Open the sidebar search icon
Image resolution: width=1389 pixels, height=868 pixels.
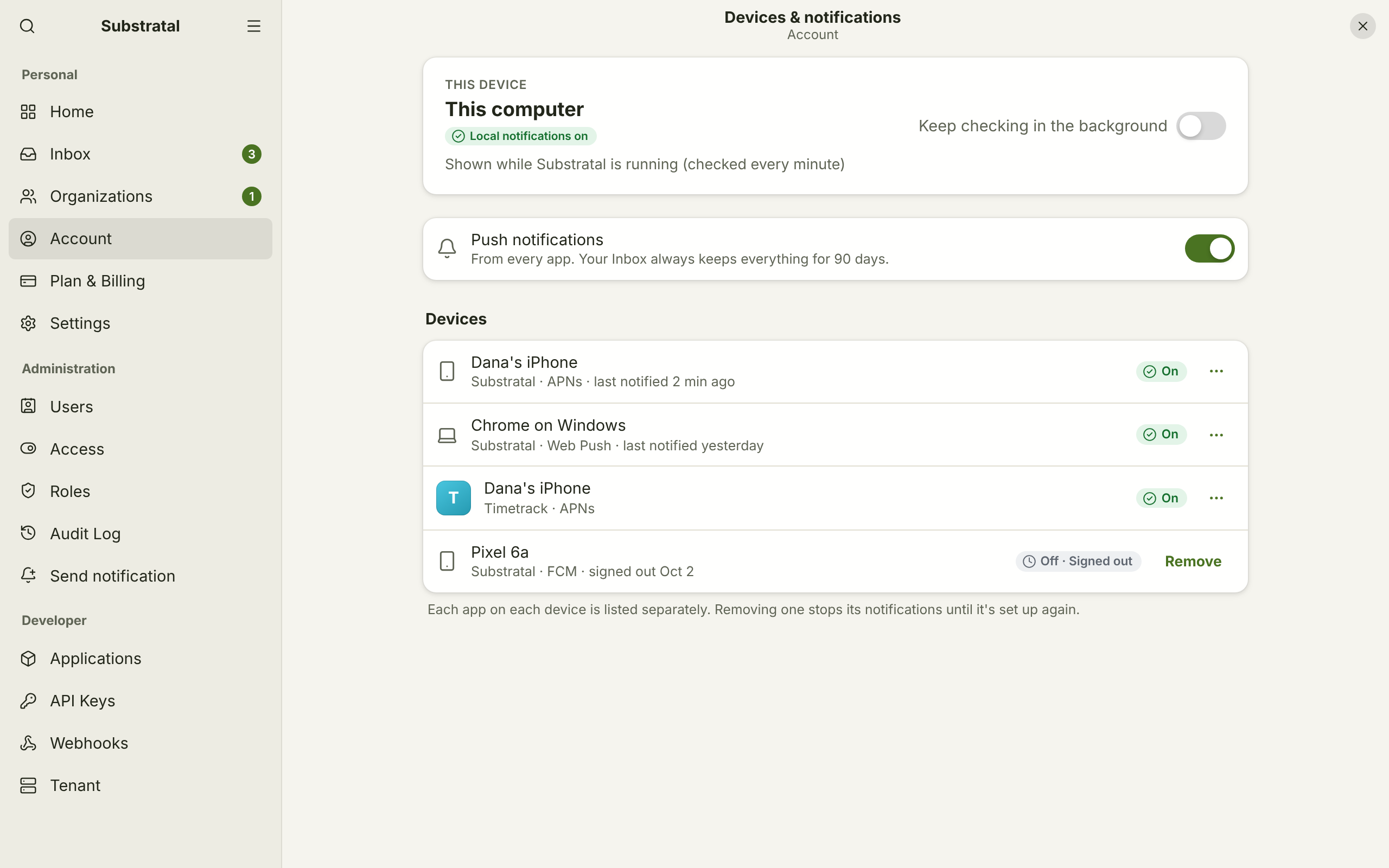click(x=27, y=26)
